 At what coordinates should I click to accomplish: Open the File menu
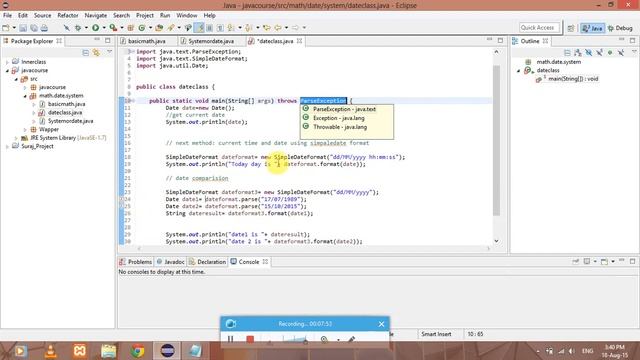coord(7,16)
